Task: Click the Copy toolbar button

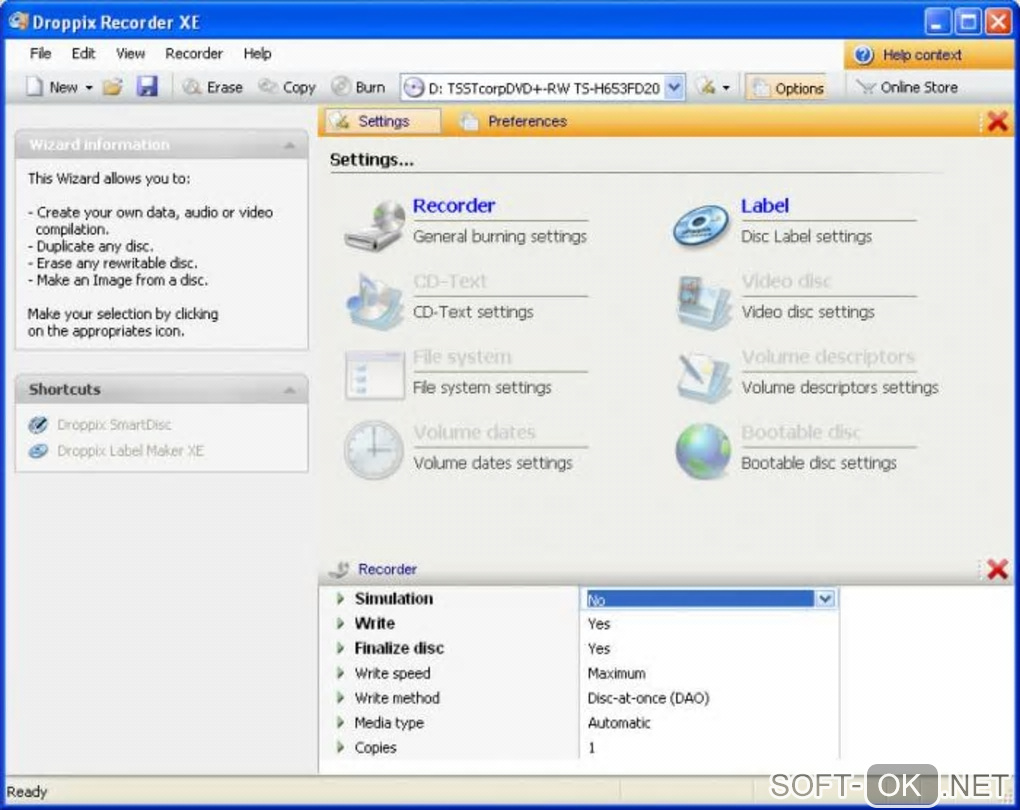Action: click(x=287, y=87)
